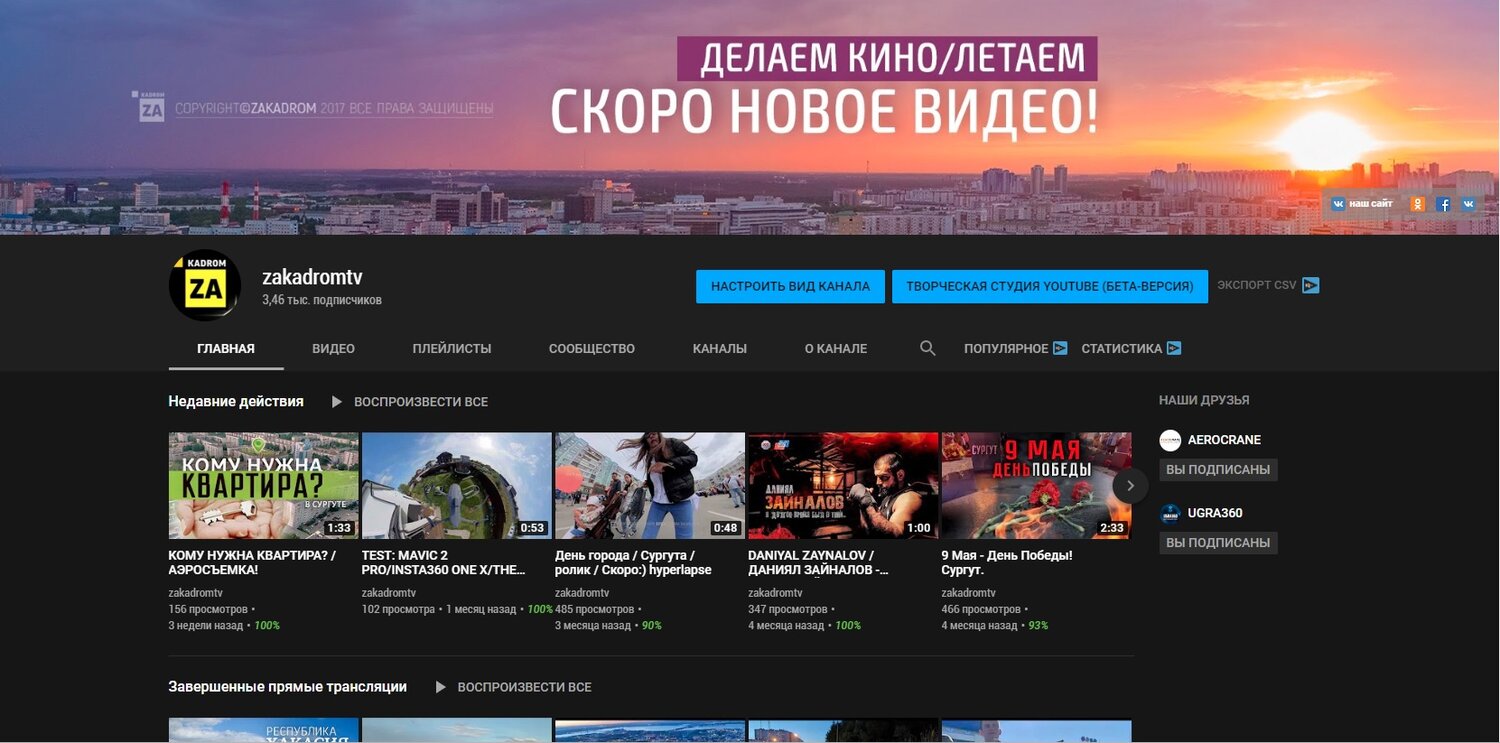Image resolution: width=1500 pixels, height=743 pixels.
Task: Open the VK 'наш сайт' banner link
Action: click(x=1361, y=204)
